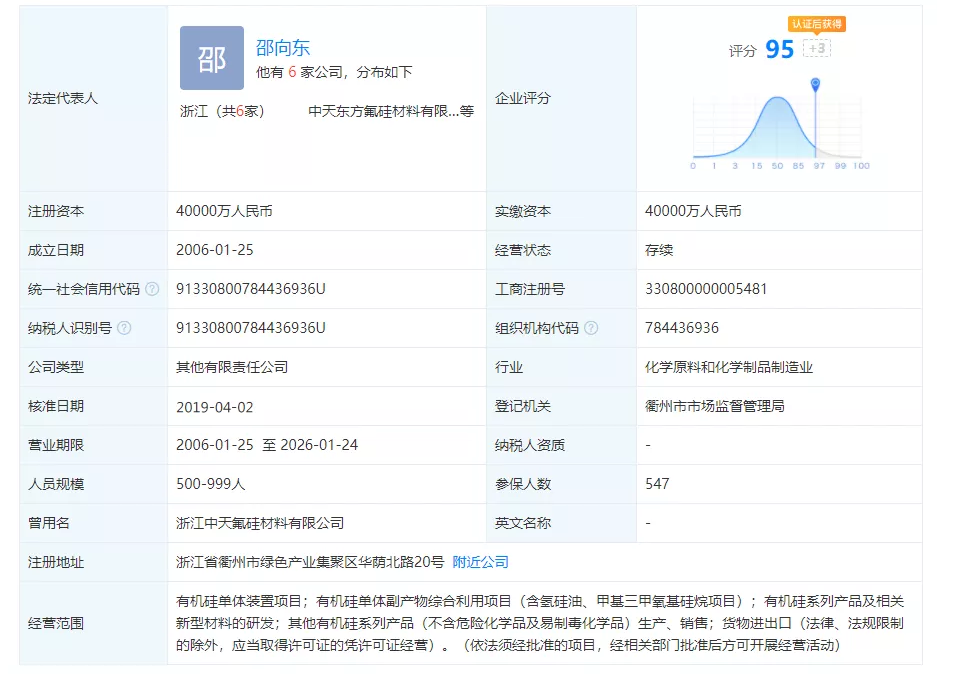Open the 邵向东 legal representative profile
The width and height of the screenshot is (971, 674).
pos(283,47)
